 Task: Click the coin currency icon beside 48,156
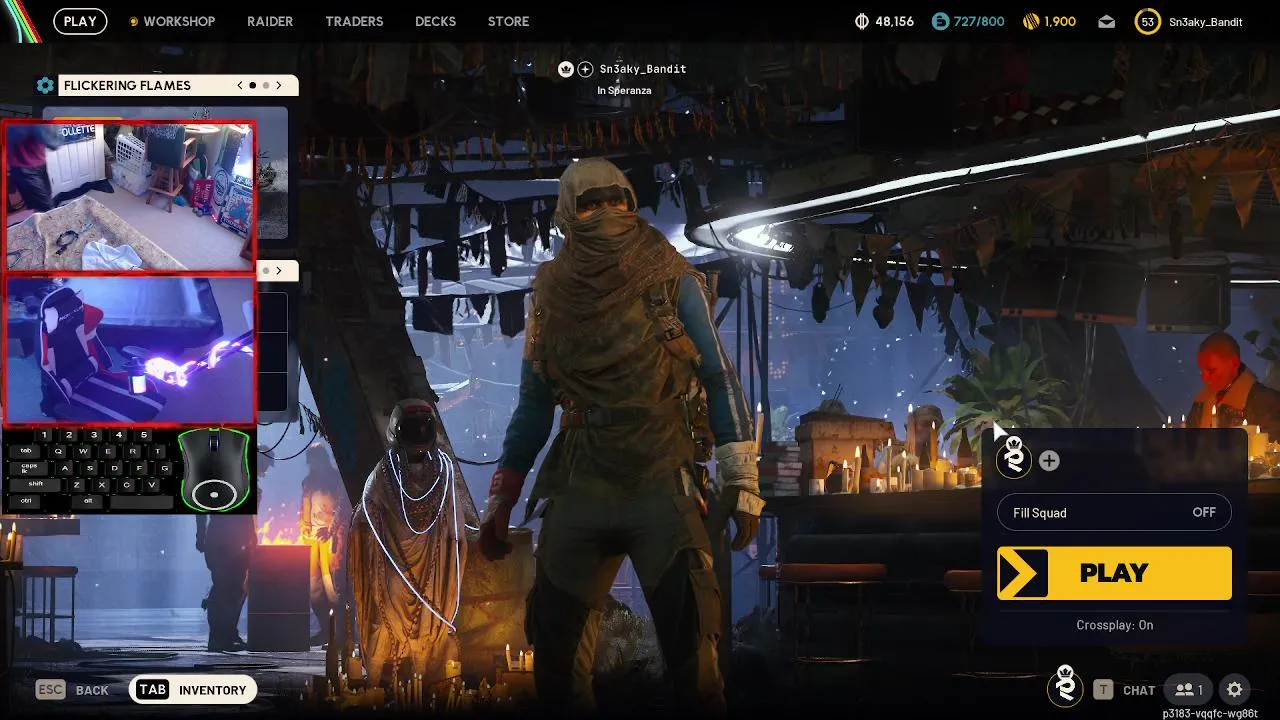[x=862, y=21]
